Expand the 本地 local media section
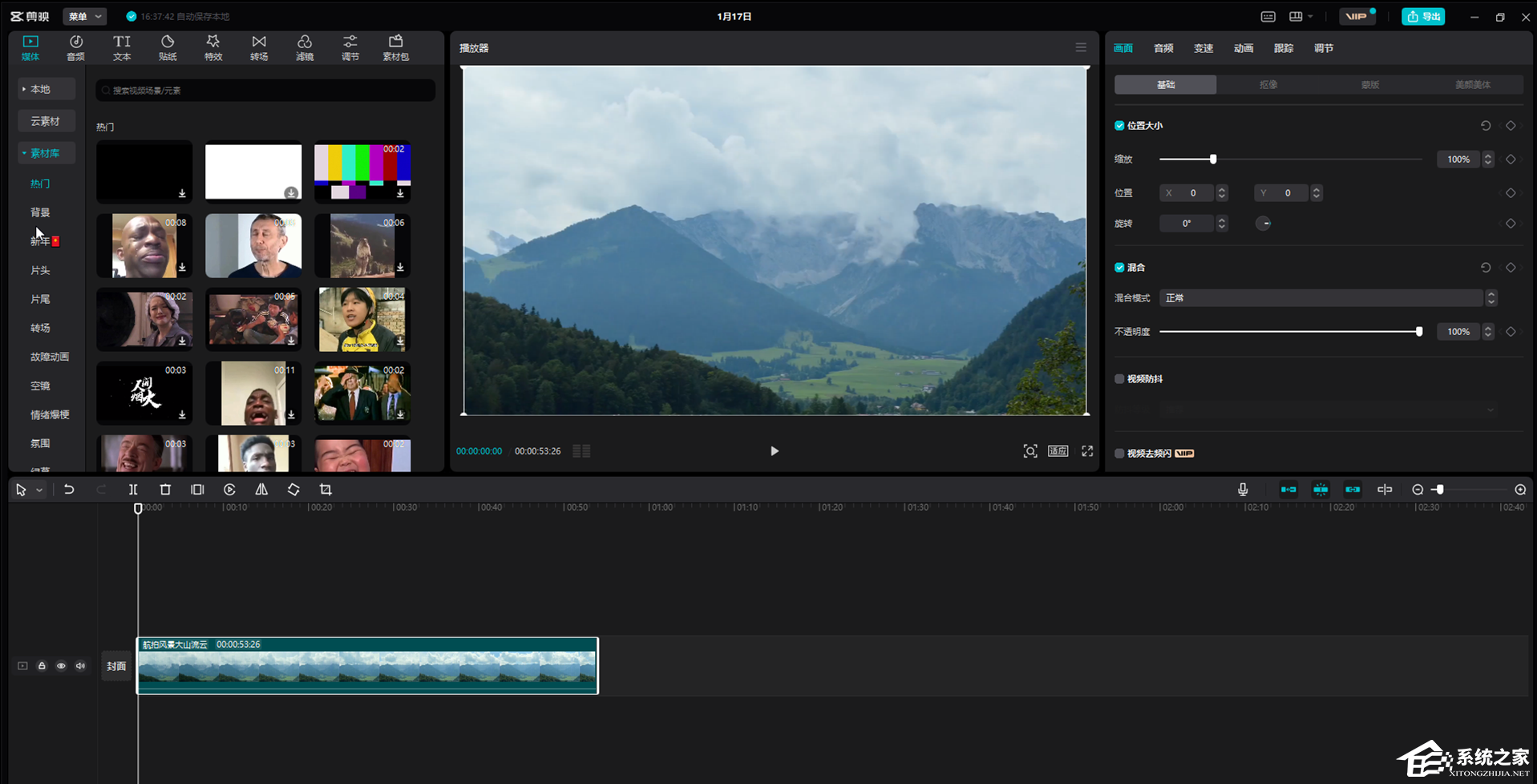 pyautogui.click(x=47, y=89)
